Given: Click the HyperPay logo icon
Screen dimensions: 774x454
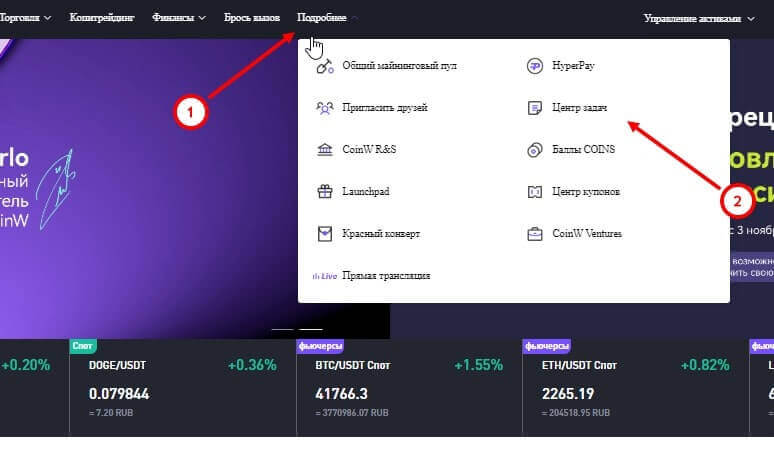Looking at the screenshot, I should pyautogui.click(x=534, y=66).
